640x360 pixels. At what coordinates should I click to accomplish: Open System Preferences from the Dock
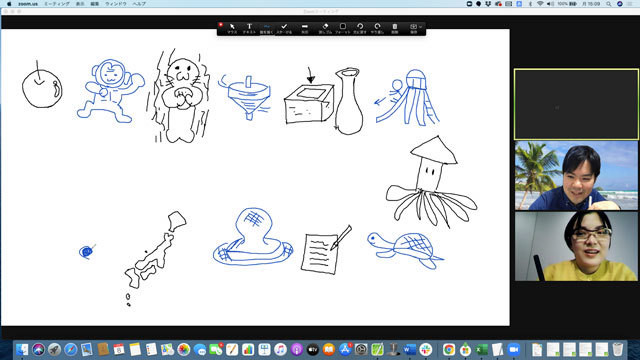click(361, 349)
